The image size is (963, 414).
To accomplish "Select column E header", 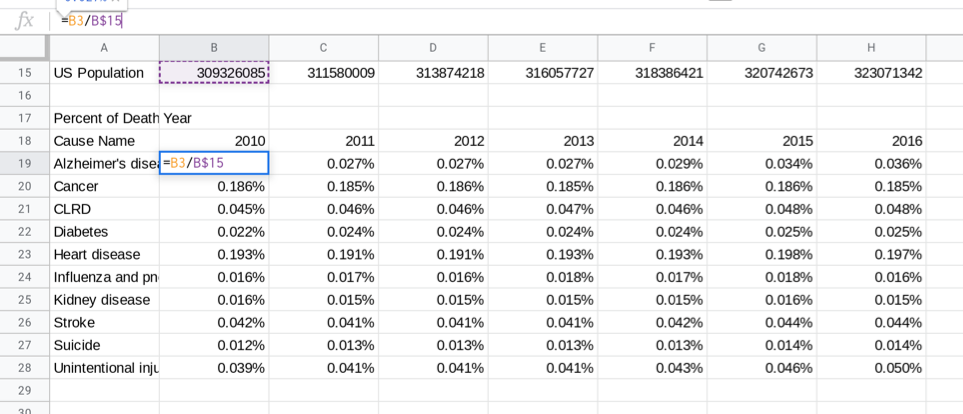I will point(542,47).
